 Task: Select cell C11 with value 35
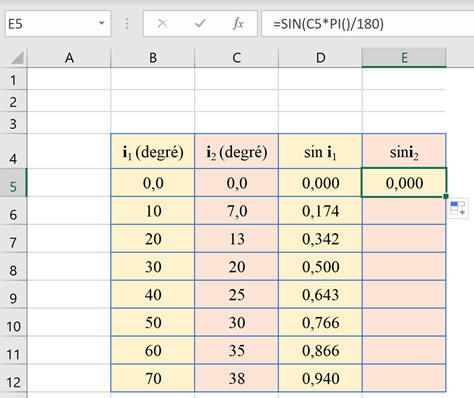tap(236, 350)
